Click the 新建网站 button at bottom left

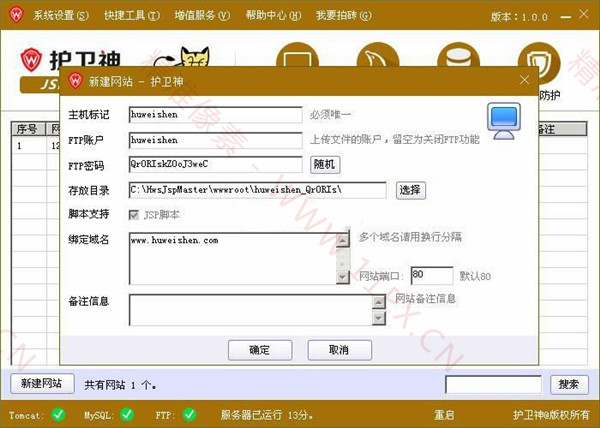pos(42,383)
